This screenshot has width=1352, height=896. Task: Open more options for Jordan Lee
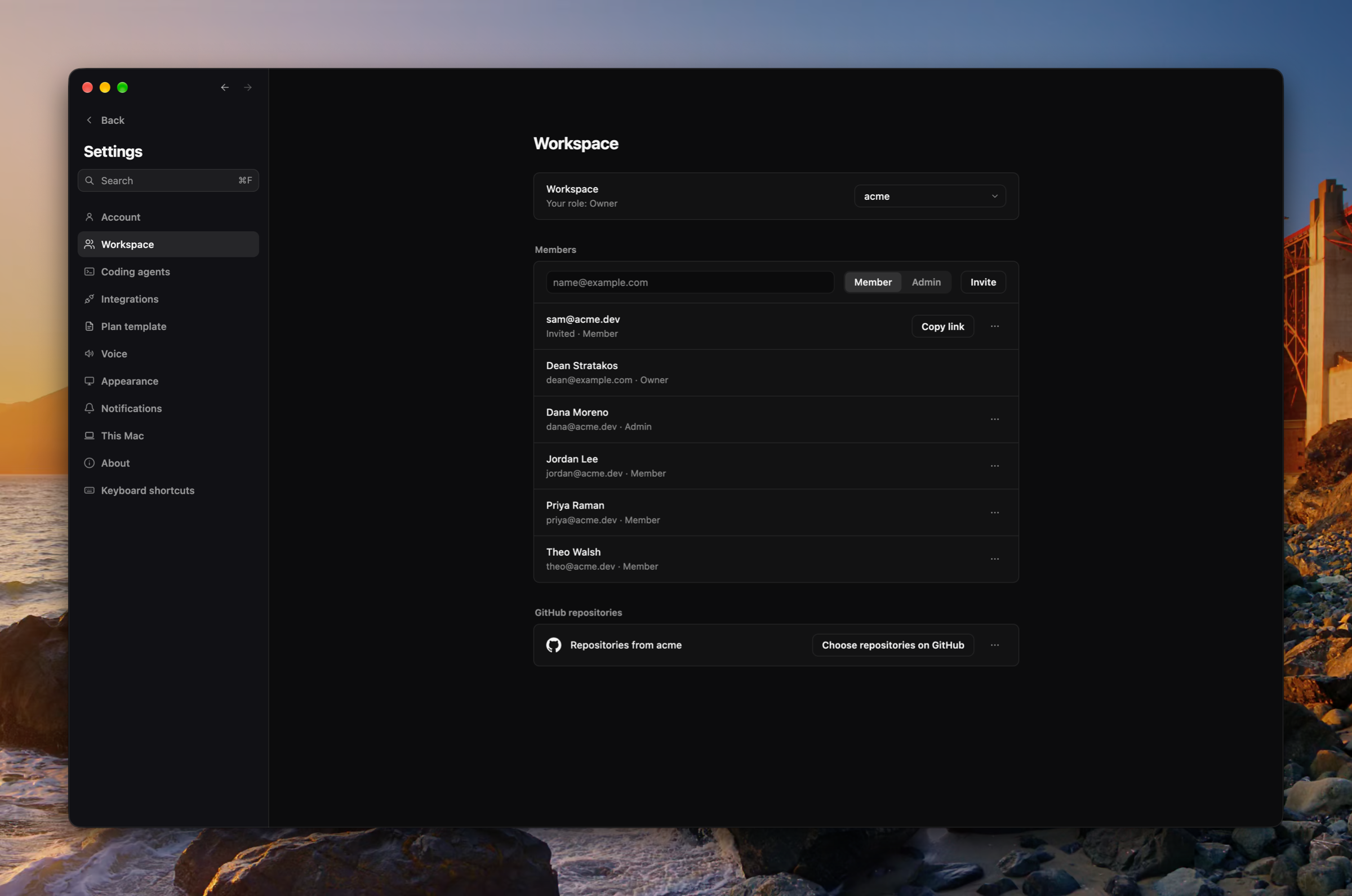point(995,466)
